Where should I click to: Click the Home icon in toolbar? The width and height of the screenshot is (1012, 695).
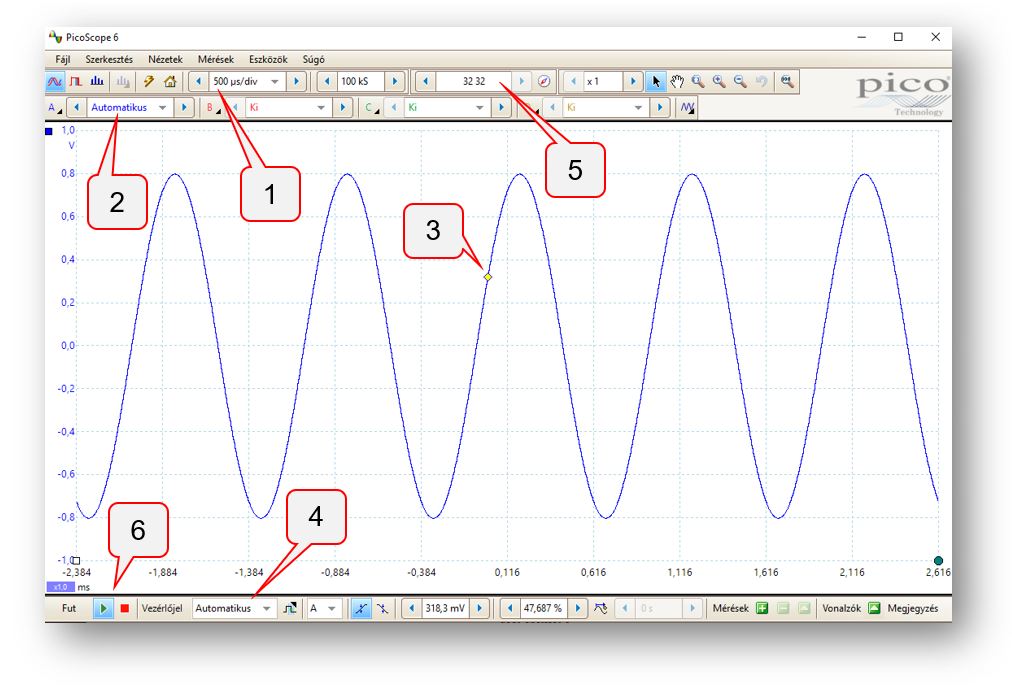click(170, 81)
